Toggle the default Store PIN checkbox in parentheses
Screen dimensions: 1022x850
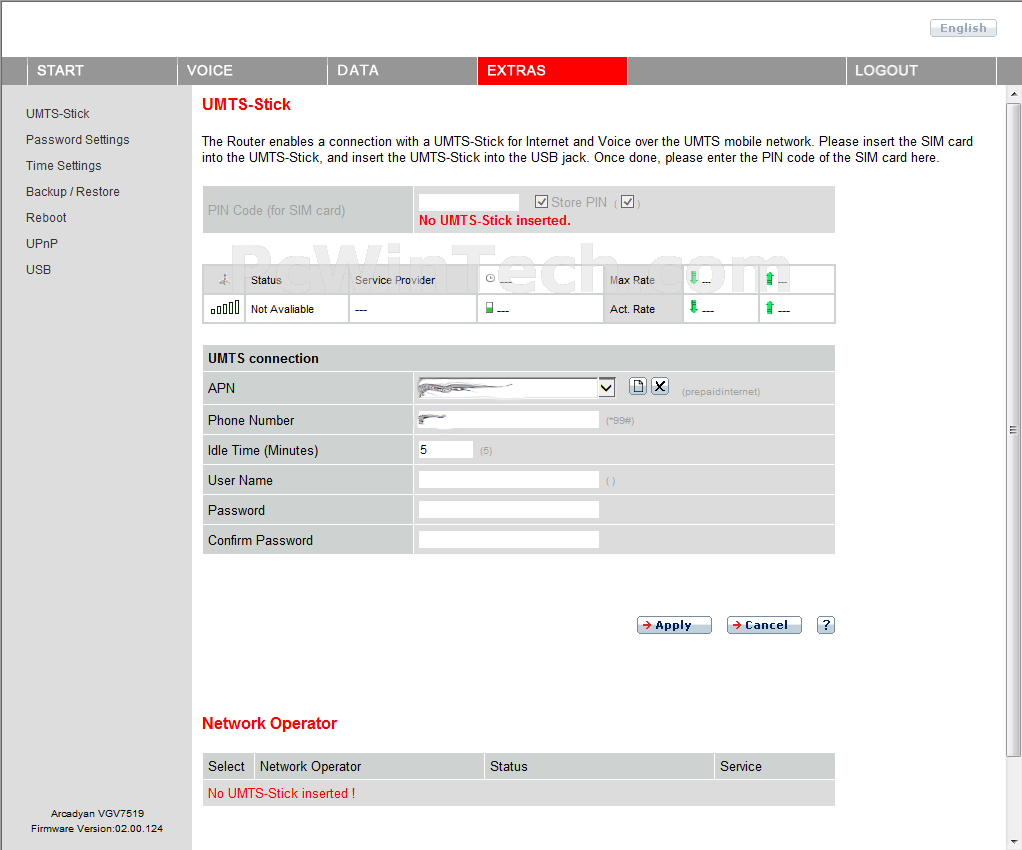tap(627, 202)
